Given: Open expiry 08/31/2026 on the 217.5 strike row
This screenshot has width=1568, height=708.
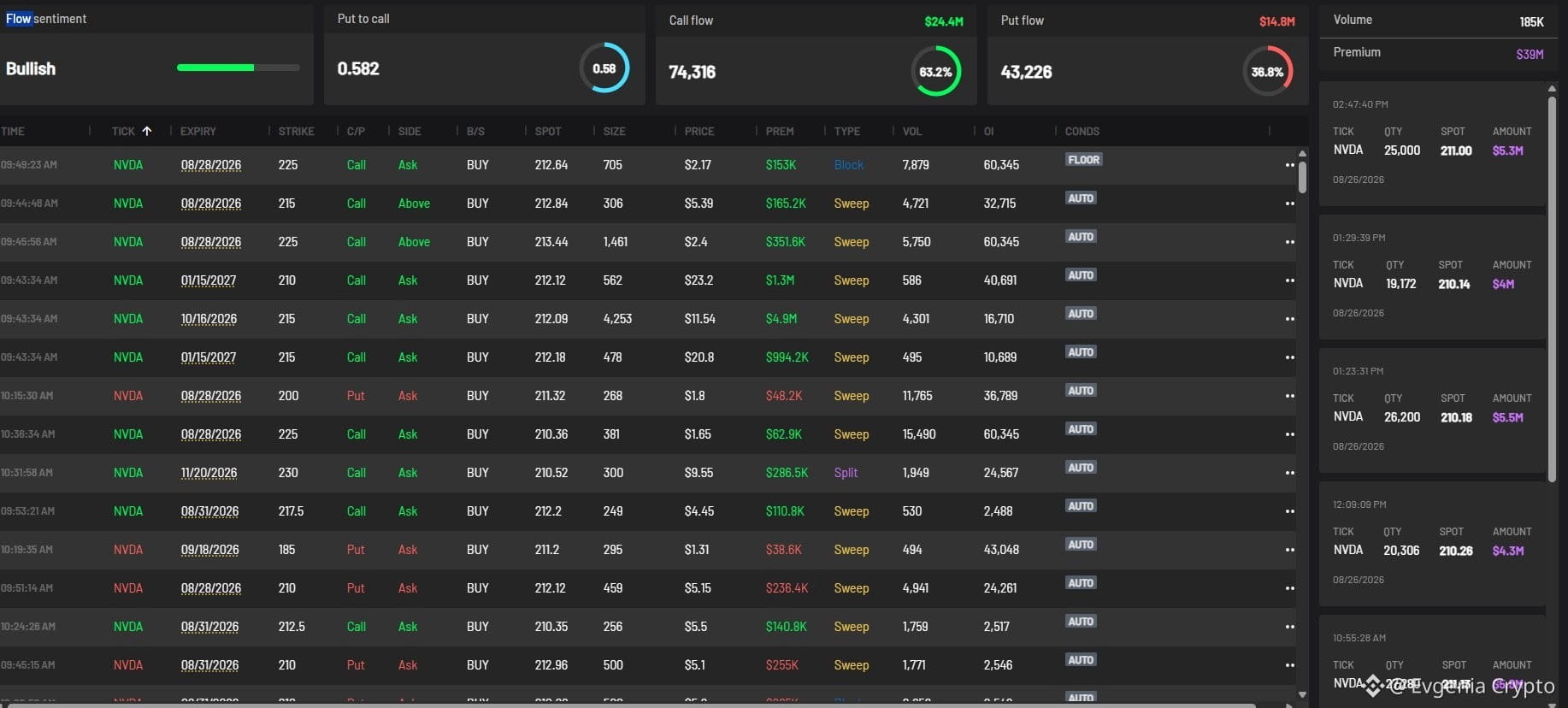Looking at the screenshot, I should point(209,511).
